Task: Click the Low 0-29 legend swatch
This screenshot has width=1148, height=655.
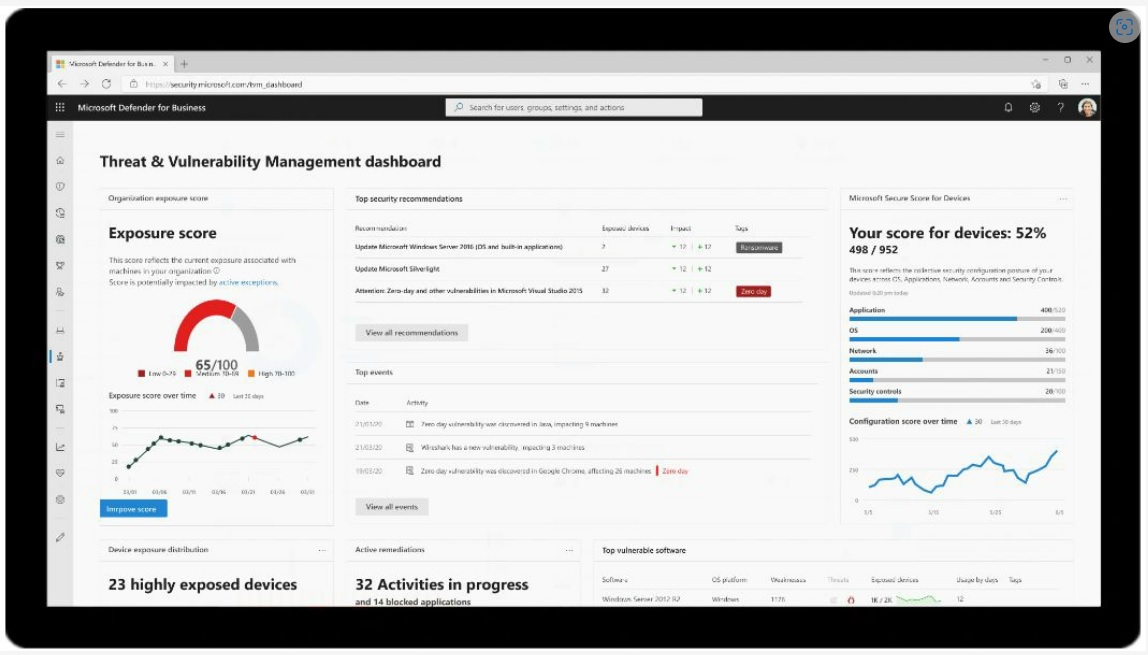Action: [x=141, y=373]
